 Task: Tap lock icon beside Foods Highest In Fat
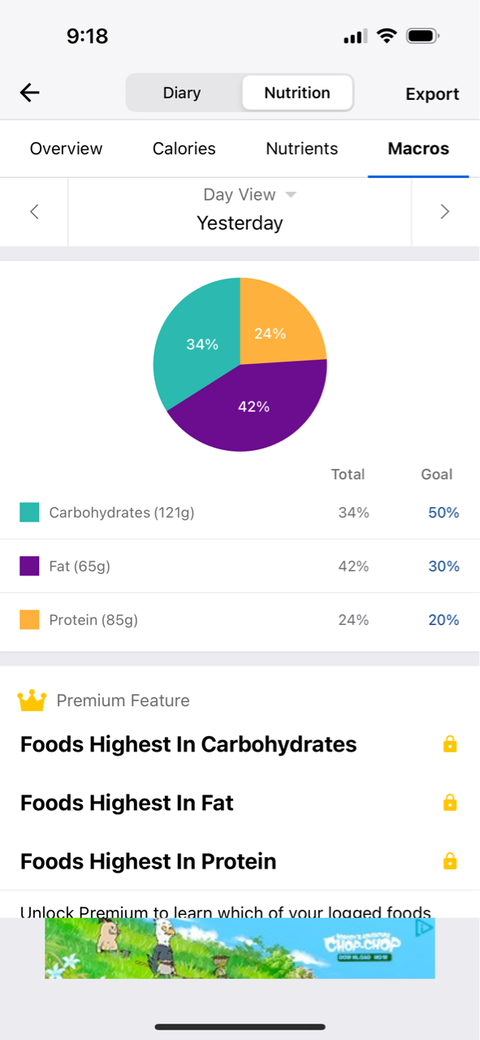click(450, 803)
